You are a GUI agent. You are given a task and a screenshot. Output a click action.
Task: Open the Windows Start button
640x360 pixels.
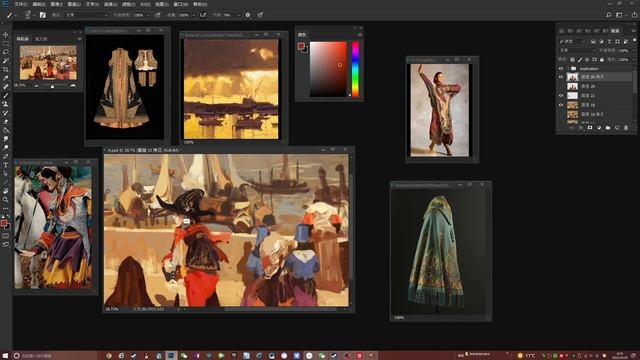(x=5, y=356)
